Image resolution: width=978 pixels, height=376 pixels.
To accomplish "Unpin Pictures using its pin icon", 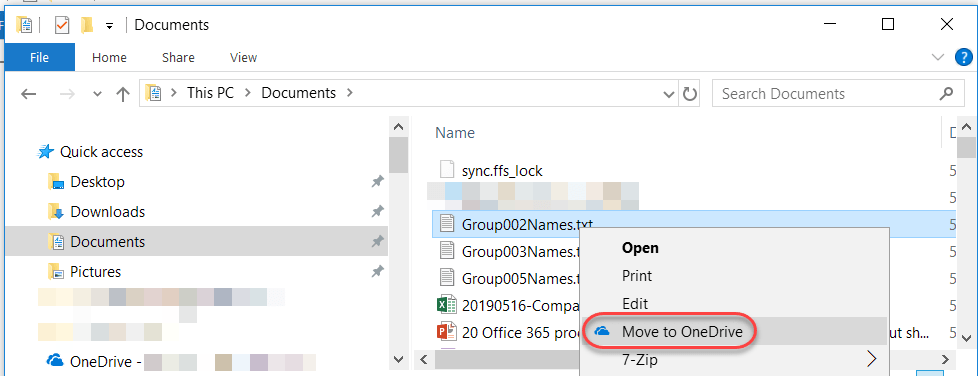I will point(377,271).
